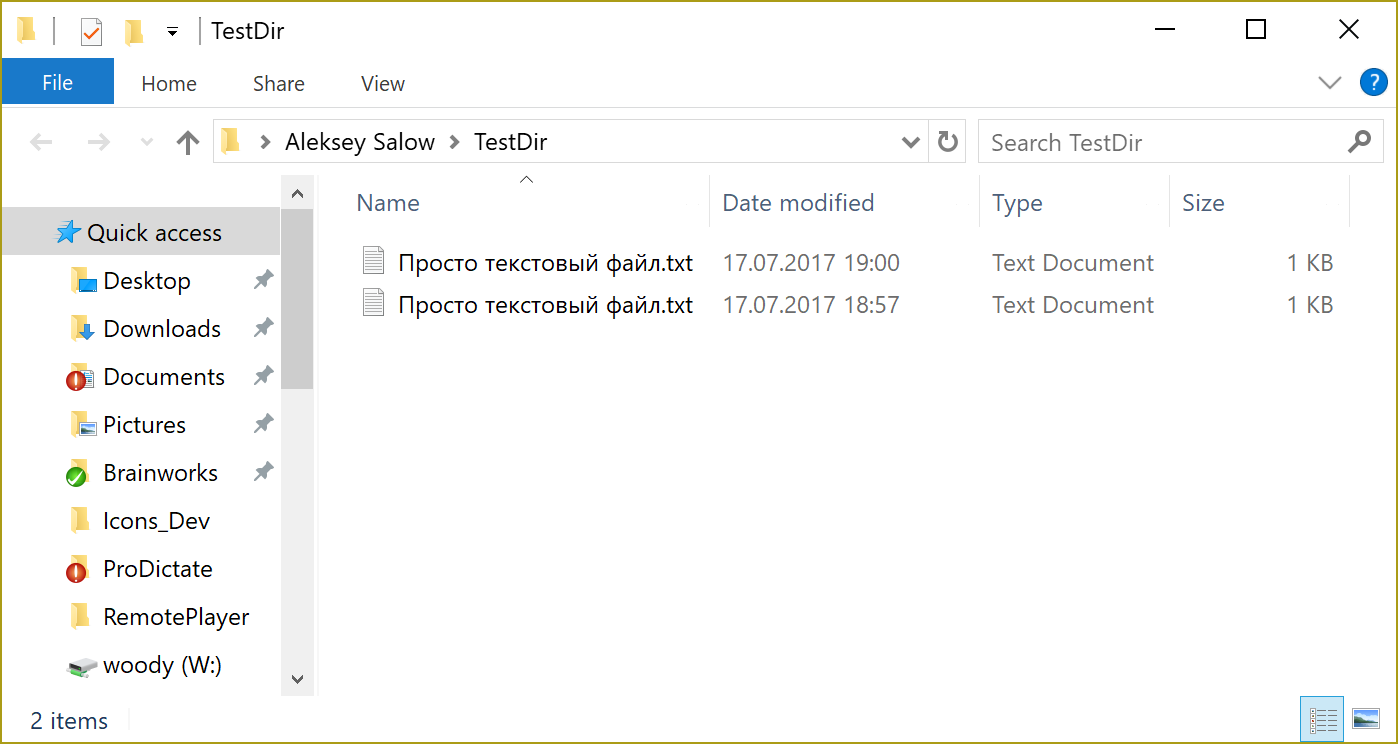The width and height of the screenshot is (1398, 744).
Task: Click the search magnifier icon
Action: point(1359,142)
